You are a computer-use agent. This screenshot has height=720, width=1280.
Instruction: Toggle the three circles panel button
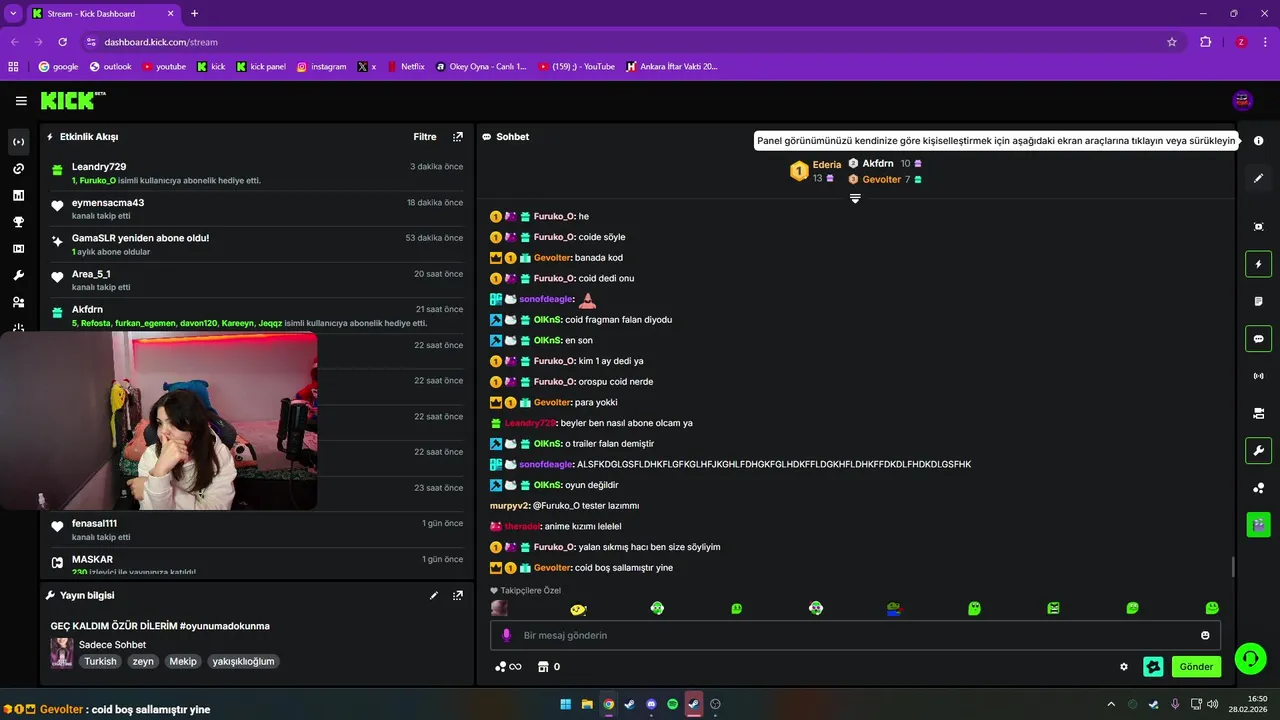point(1258,488)
